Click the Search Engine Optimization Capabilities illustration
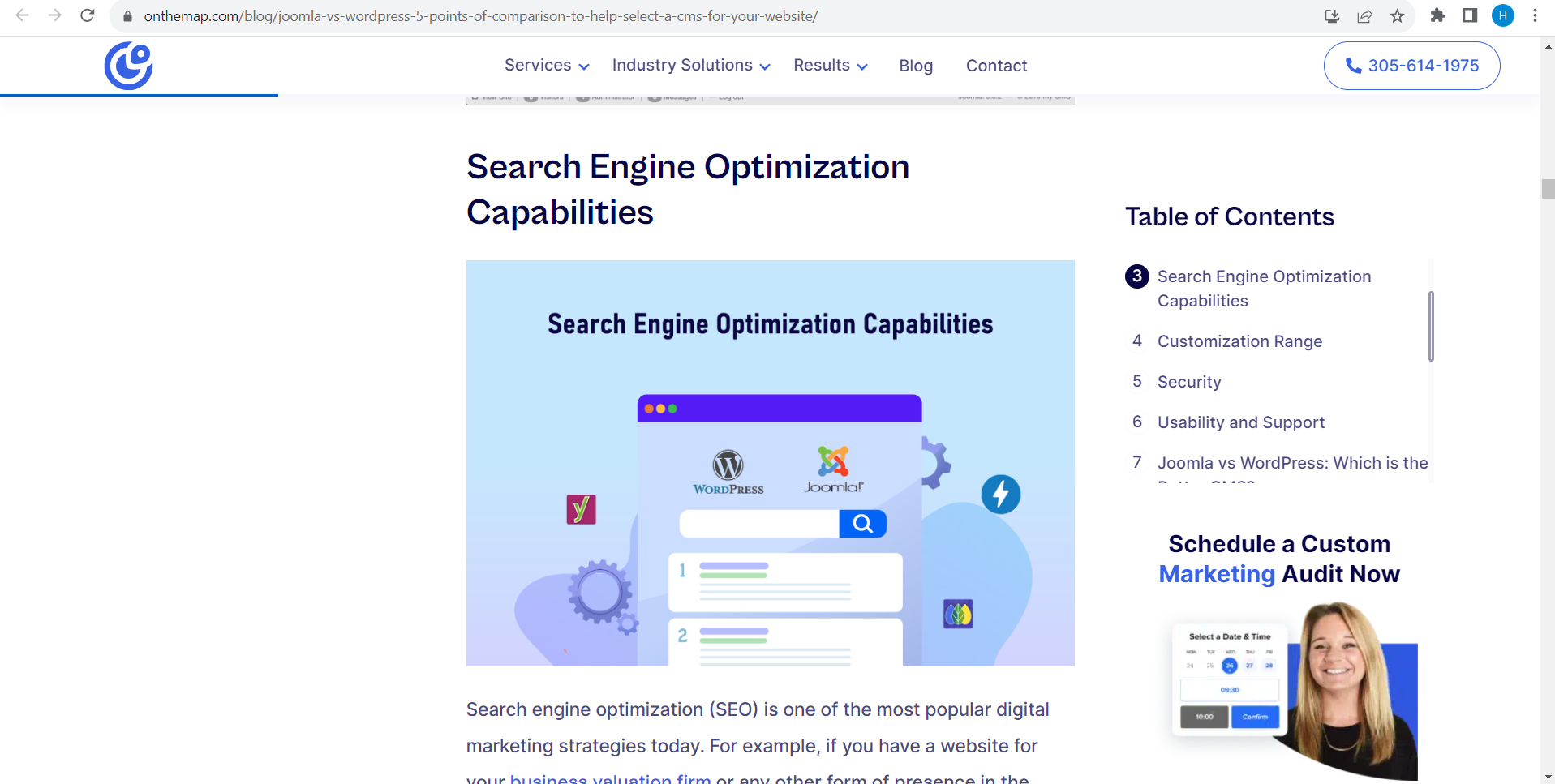 770,463
